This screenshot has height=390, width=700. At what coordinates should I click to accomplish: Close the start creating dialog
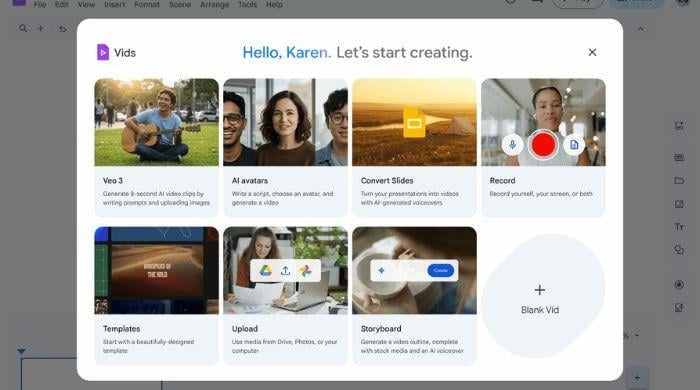click(x=592, y=52)
